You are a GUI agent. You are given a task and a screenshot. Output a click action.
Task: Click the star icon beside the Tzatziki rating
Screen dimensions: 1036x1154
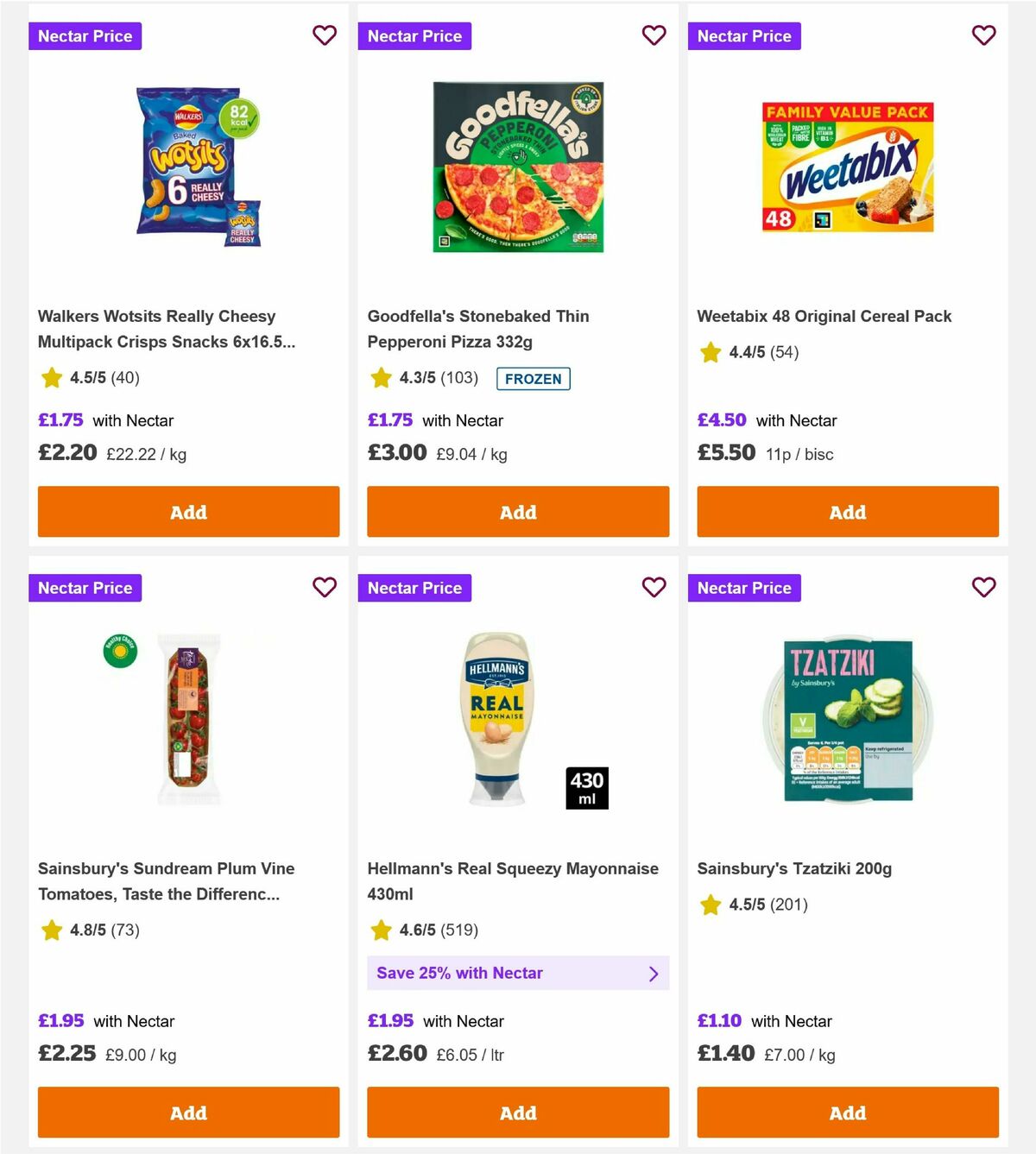coord(710,905)
